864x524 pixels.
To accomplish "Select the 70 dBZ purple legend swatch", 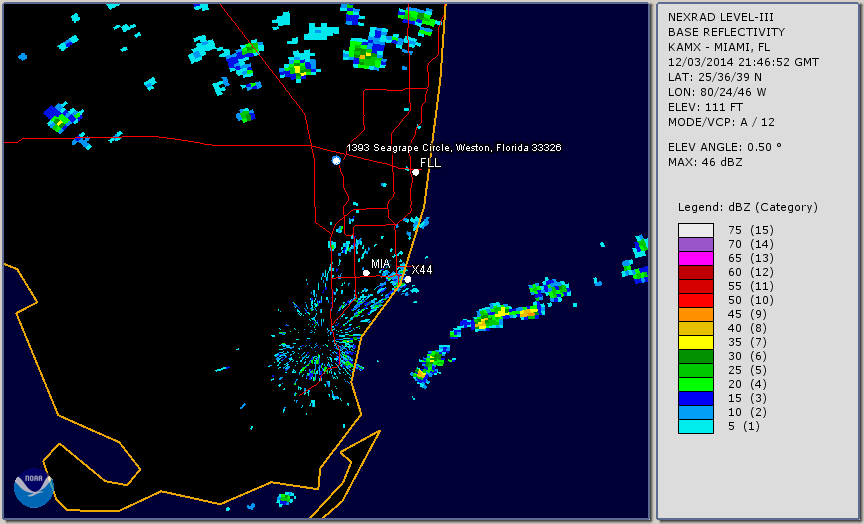I will [696, 244].
